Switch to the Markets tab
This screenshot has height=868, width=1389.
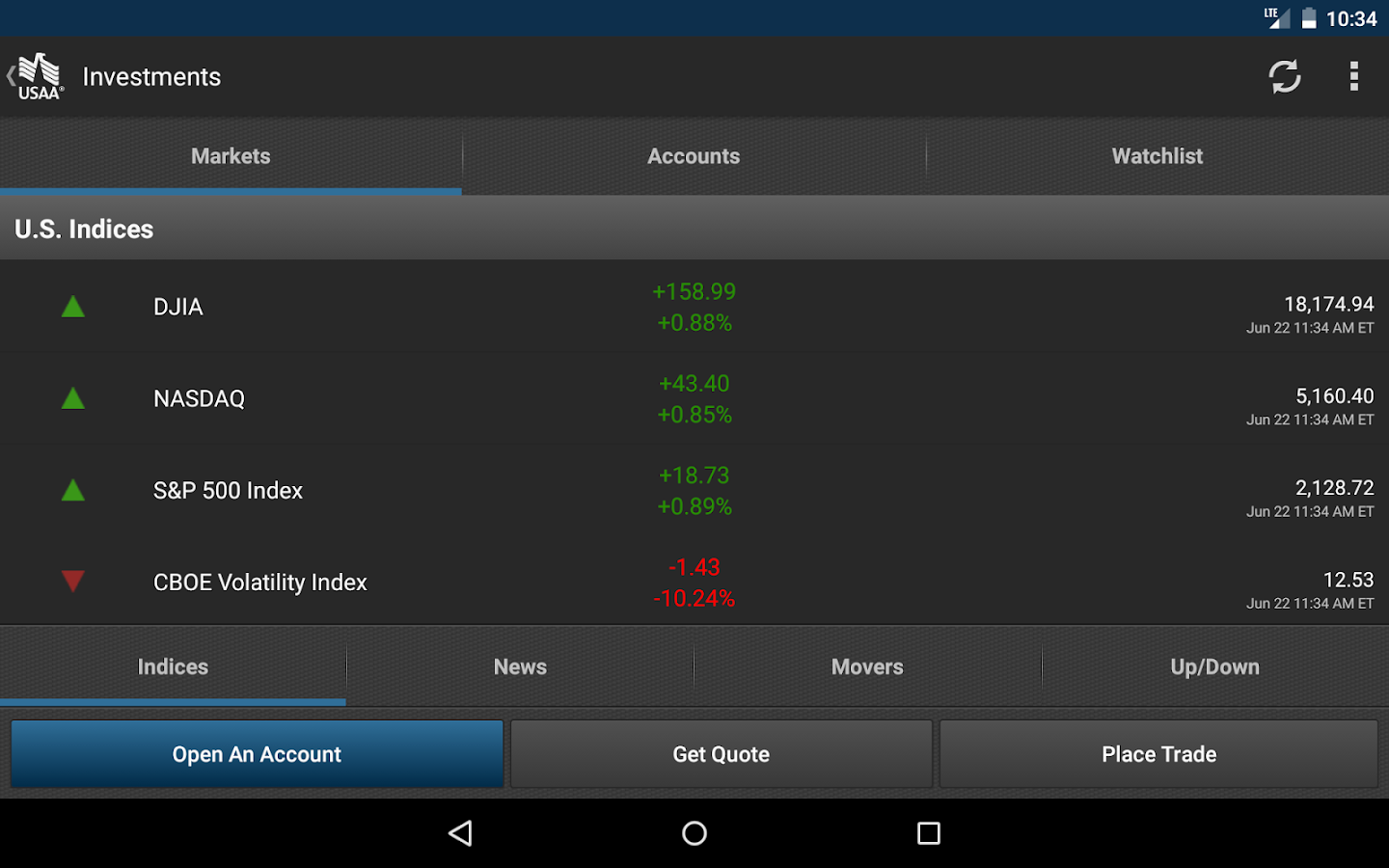(x=231, y=156)
